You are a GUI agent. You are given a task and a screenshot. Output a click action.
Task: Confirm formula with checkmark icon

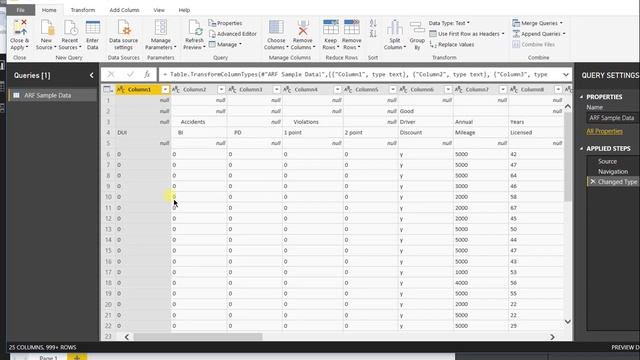[x=130, y=74]
